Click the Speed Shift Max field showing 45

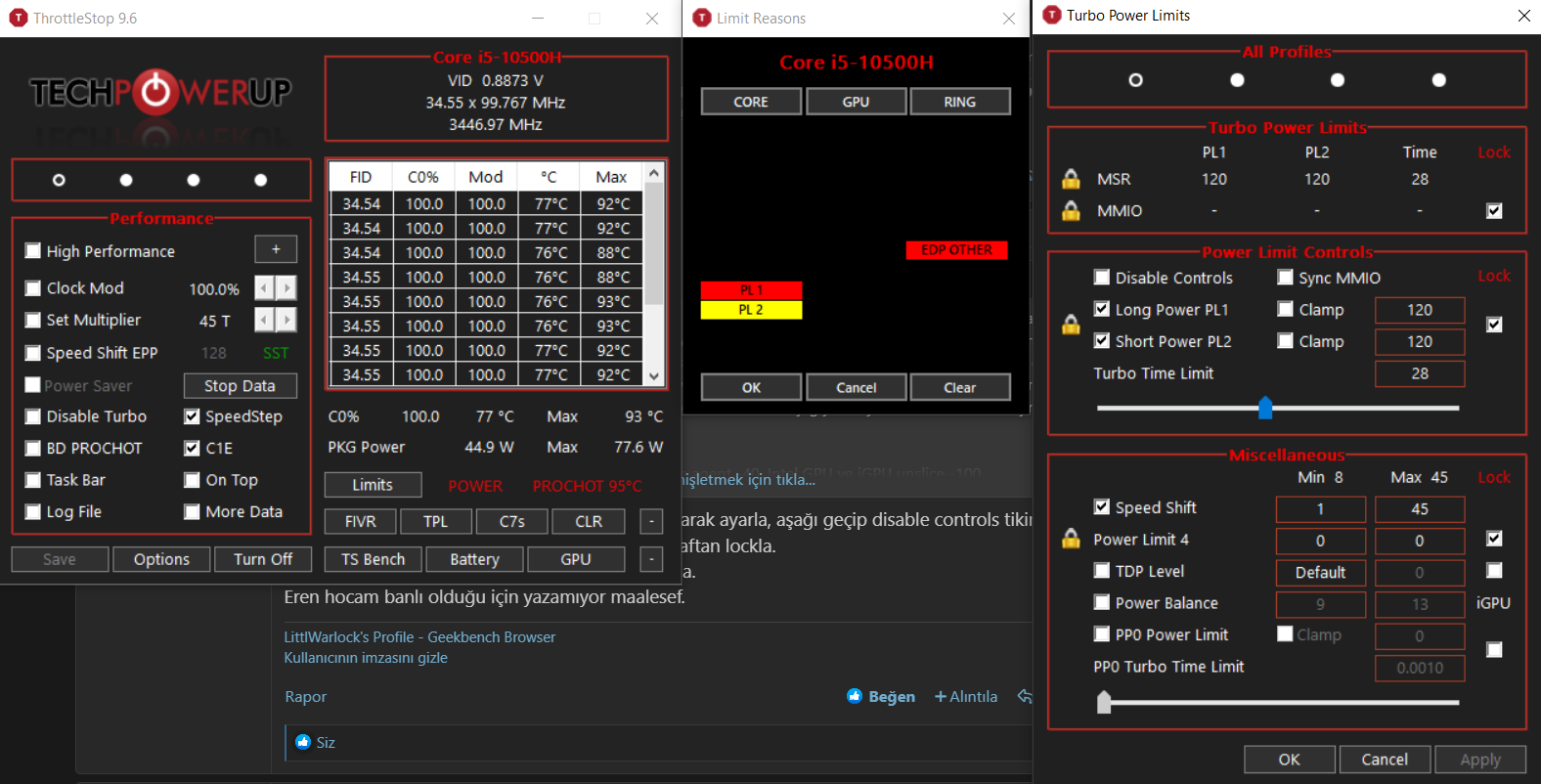(1420, 509)
